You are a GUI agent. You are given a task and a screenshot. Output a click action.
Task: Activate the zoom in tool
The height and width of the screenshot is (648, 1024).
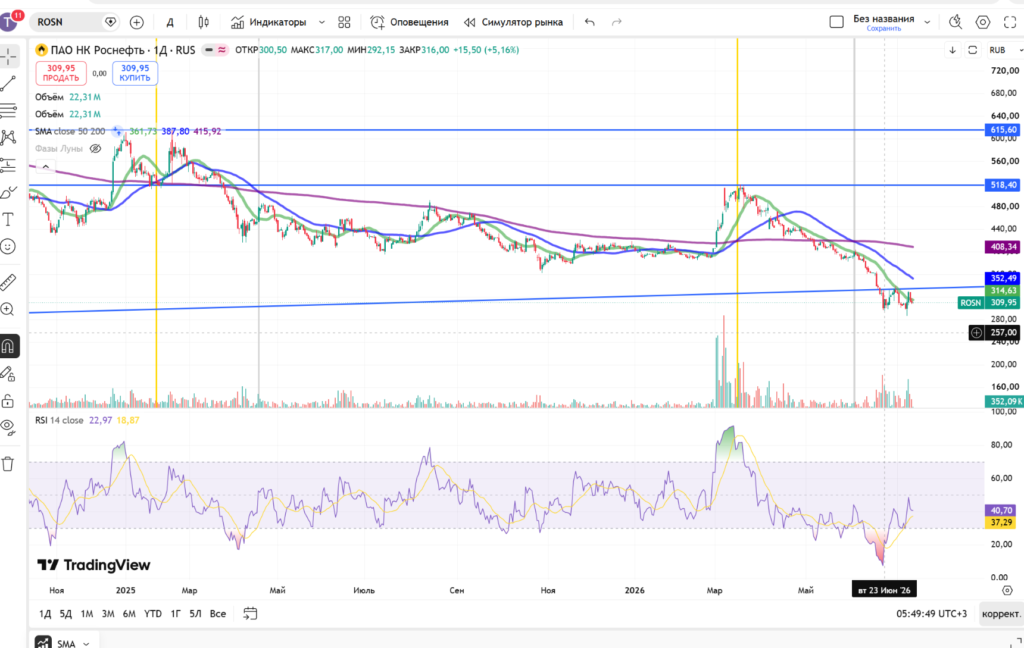[8, 310]
